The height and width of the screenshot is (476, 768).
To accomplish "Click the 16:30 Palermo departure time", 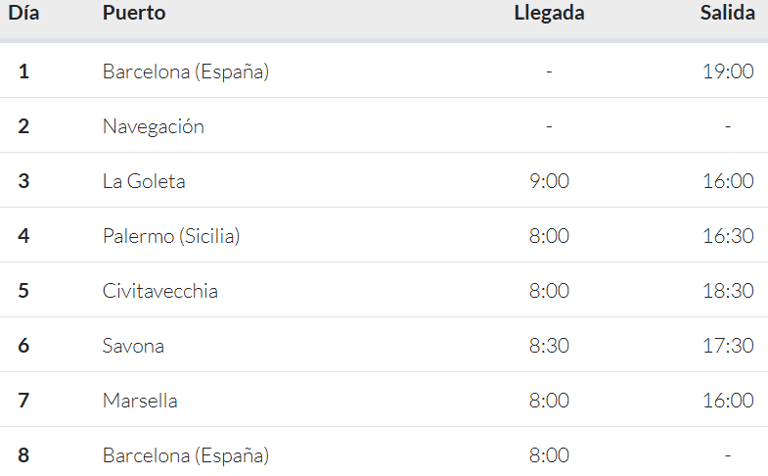I will (728, 236).
